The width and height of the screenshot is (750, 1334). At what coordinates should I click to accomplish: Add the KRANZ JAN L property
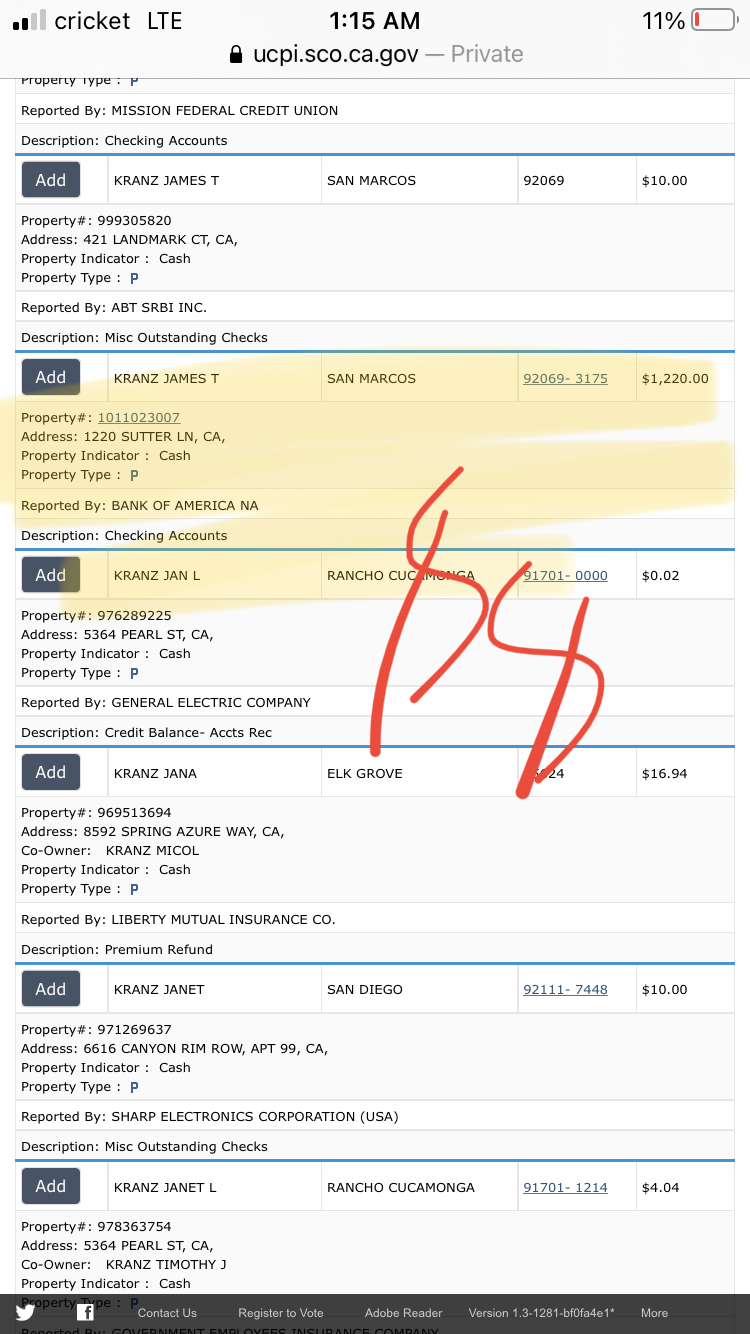click(51, 575)
